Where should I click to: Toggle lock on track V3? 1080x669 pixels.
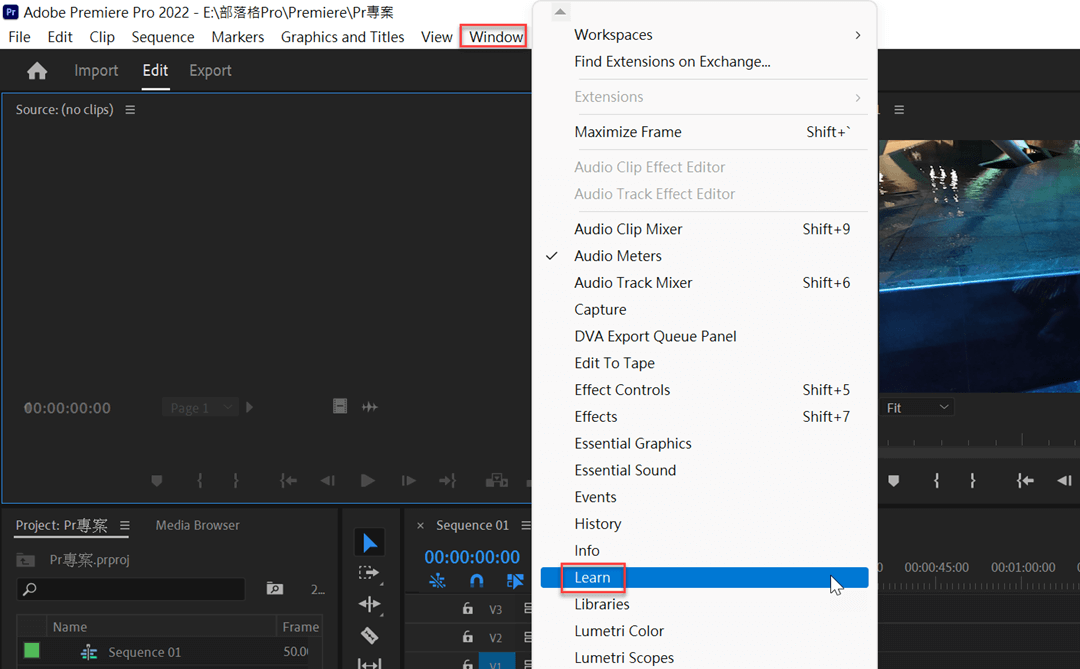(x=468, y=608)
